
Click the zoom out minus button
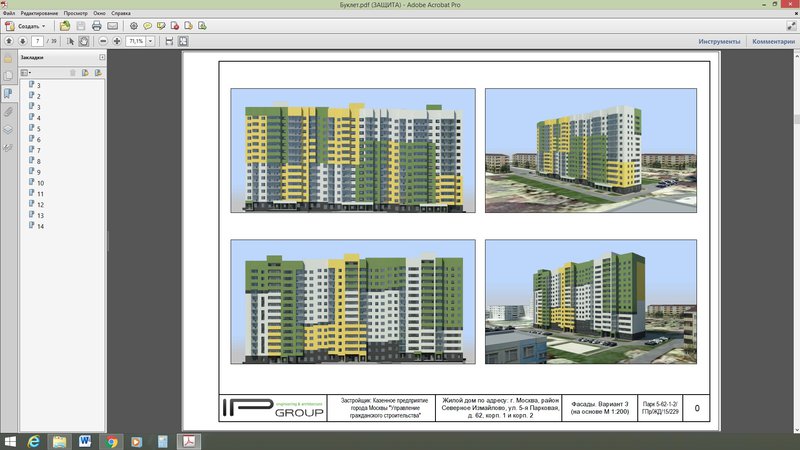102,42
